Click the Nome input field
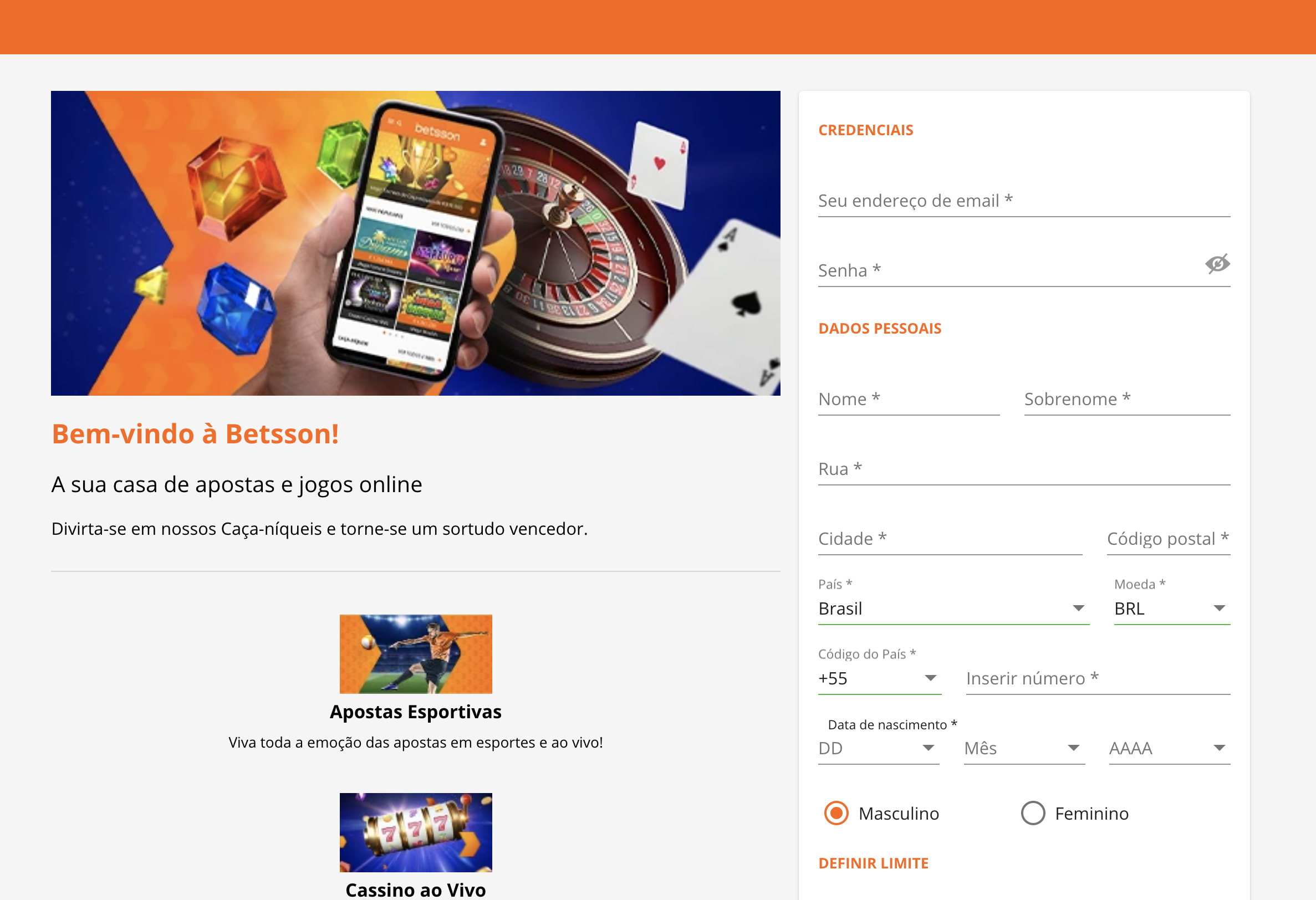Image resolution: width=1316 pixels, height=900 pixels. coord(909,399)
